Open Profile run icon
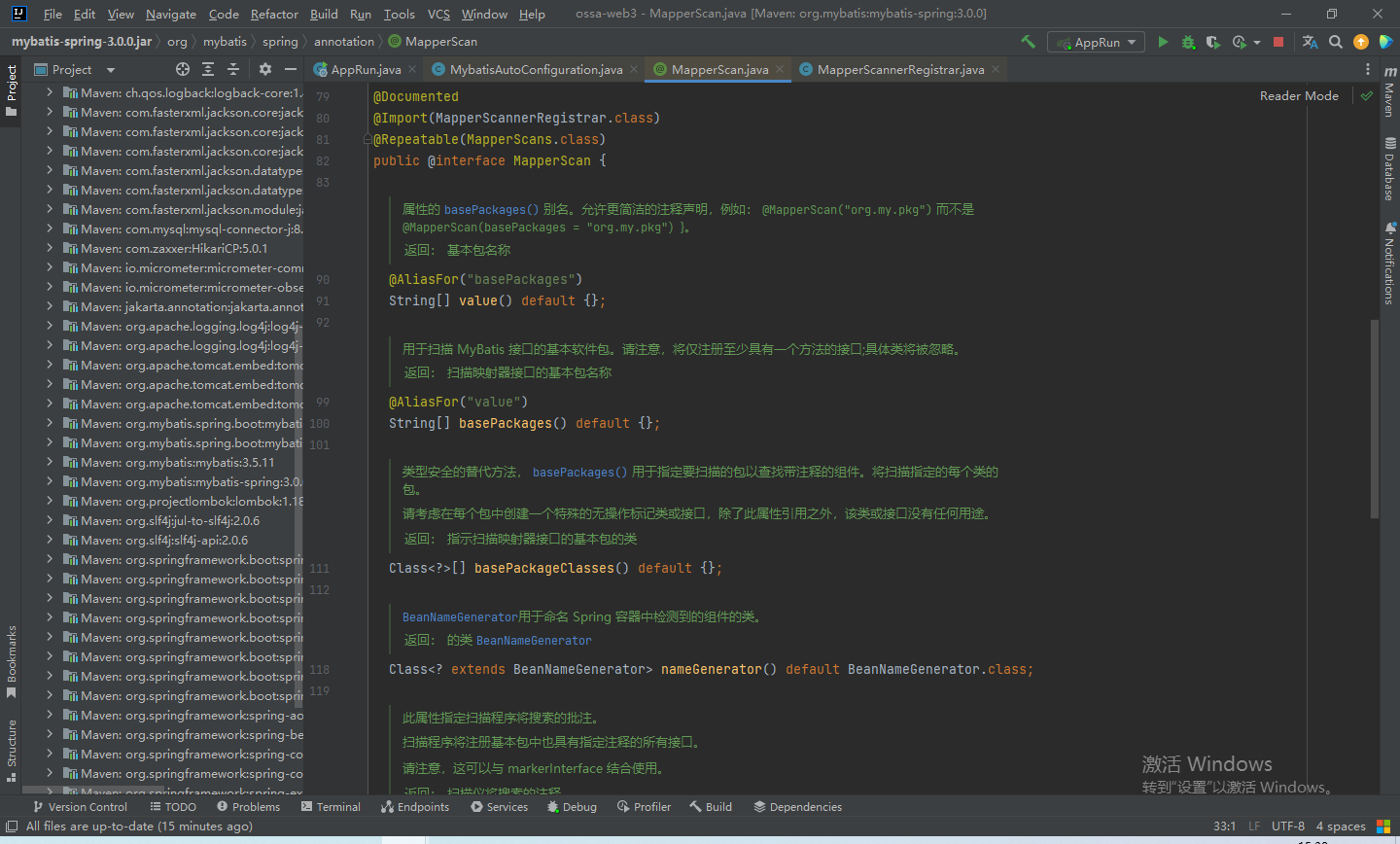The width and height of the screenshot is (1400, 844). point(1239,42)
